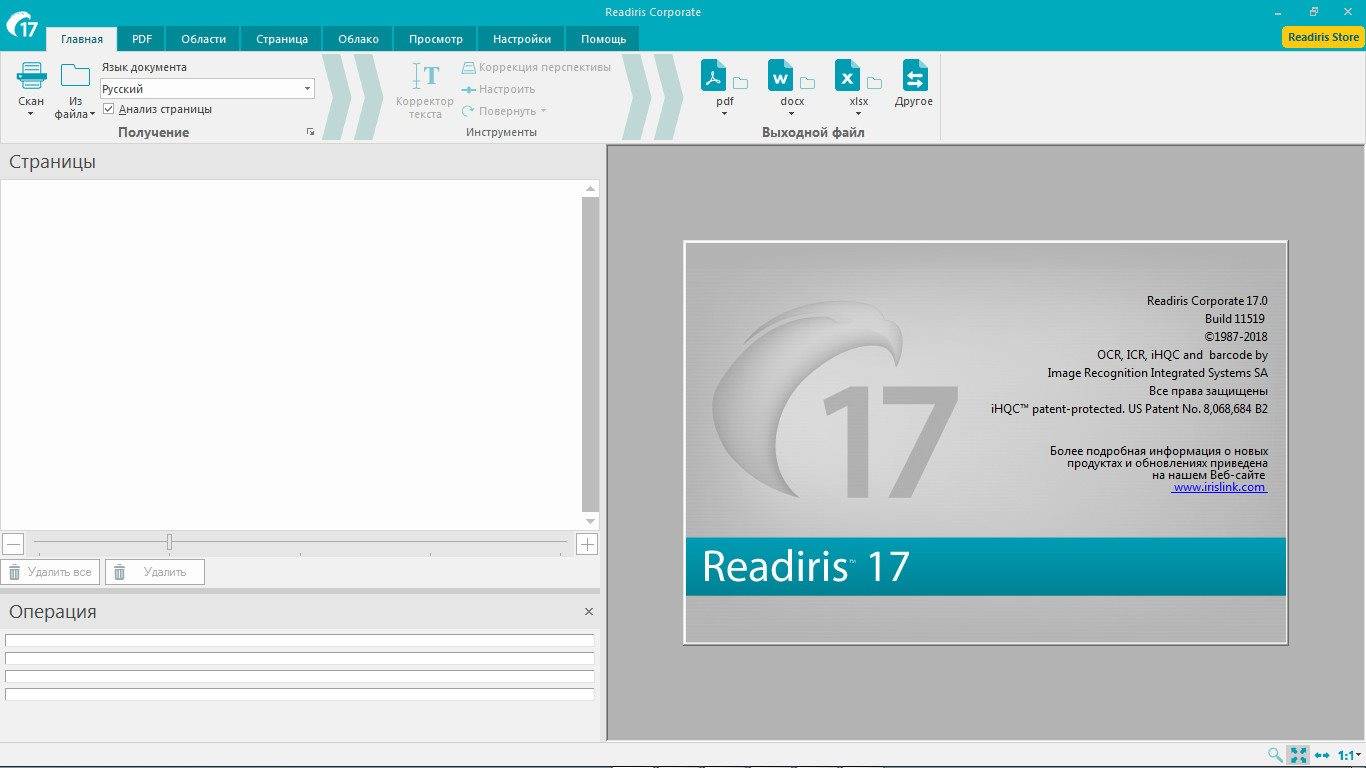1366x768 pixels.
Task: Open the www.irislink.com link
Action: [x=1219, y=487]
